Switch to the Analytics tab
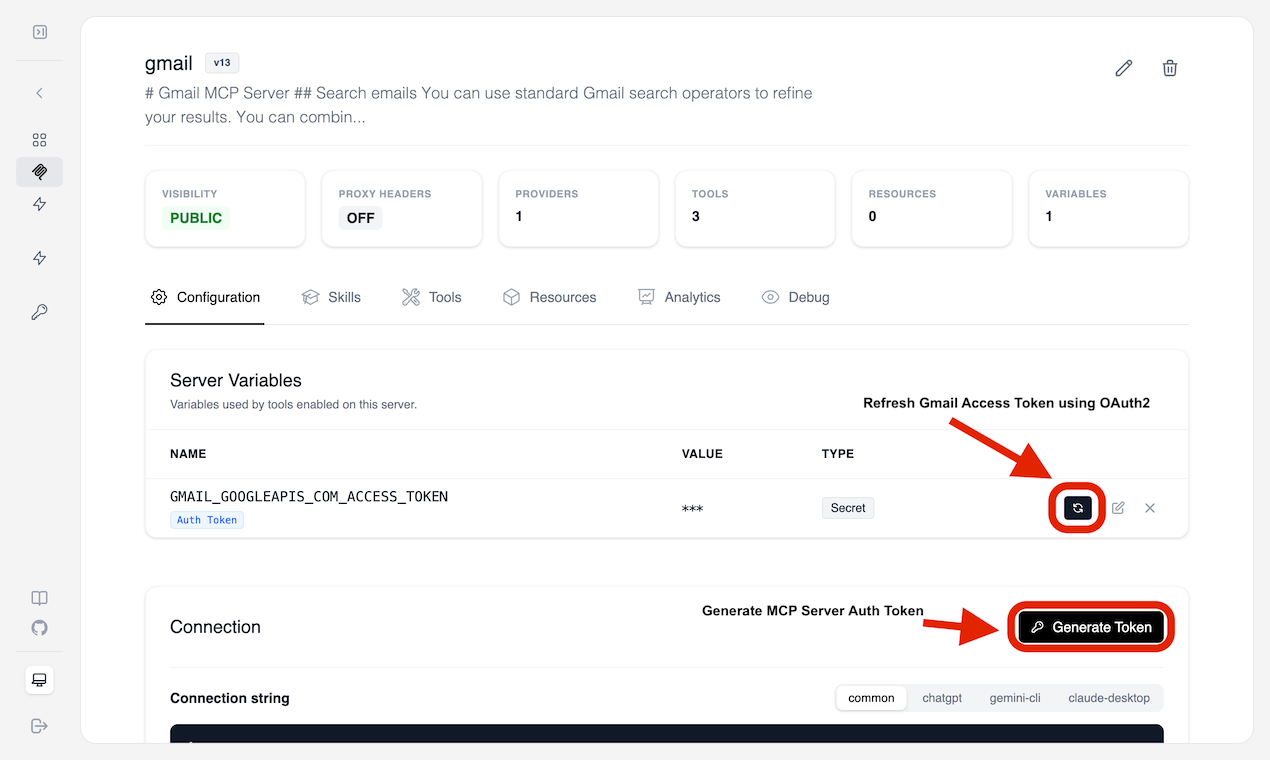Image resolution: width=1270 pixels, height=760 pixels. (680, 297)
